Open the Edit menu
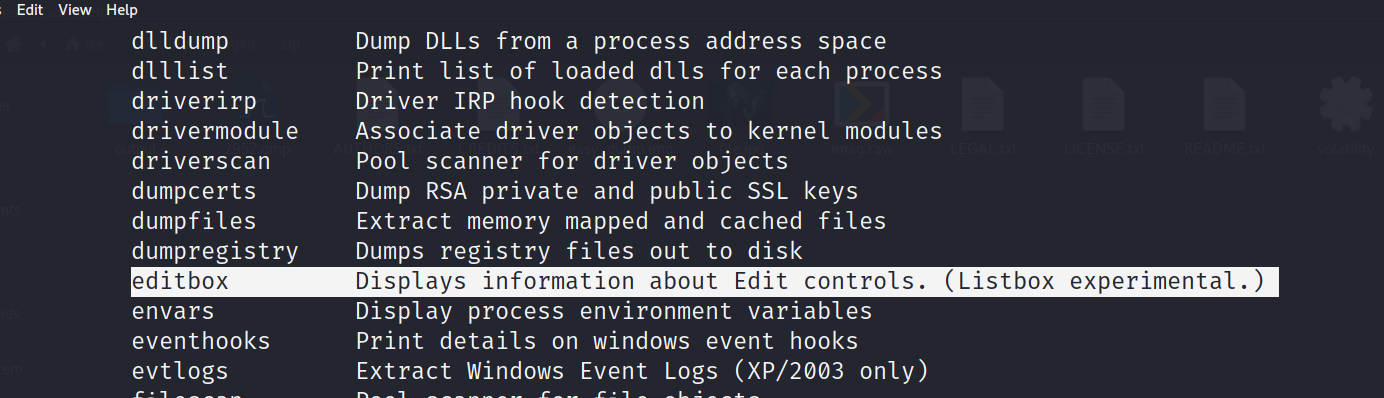 29,10
